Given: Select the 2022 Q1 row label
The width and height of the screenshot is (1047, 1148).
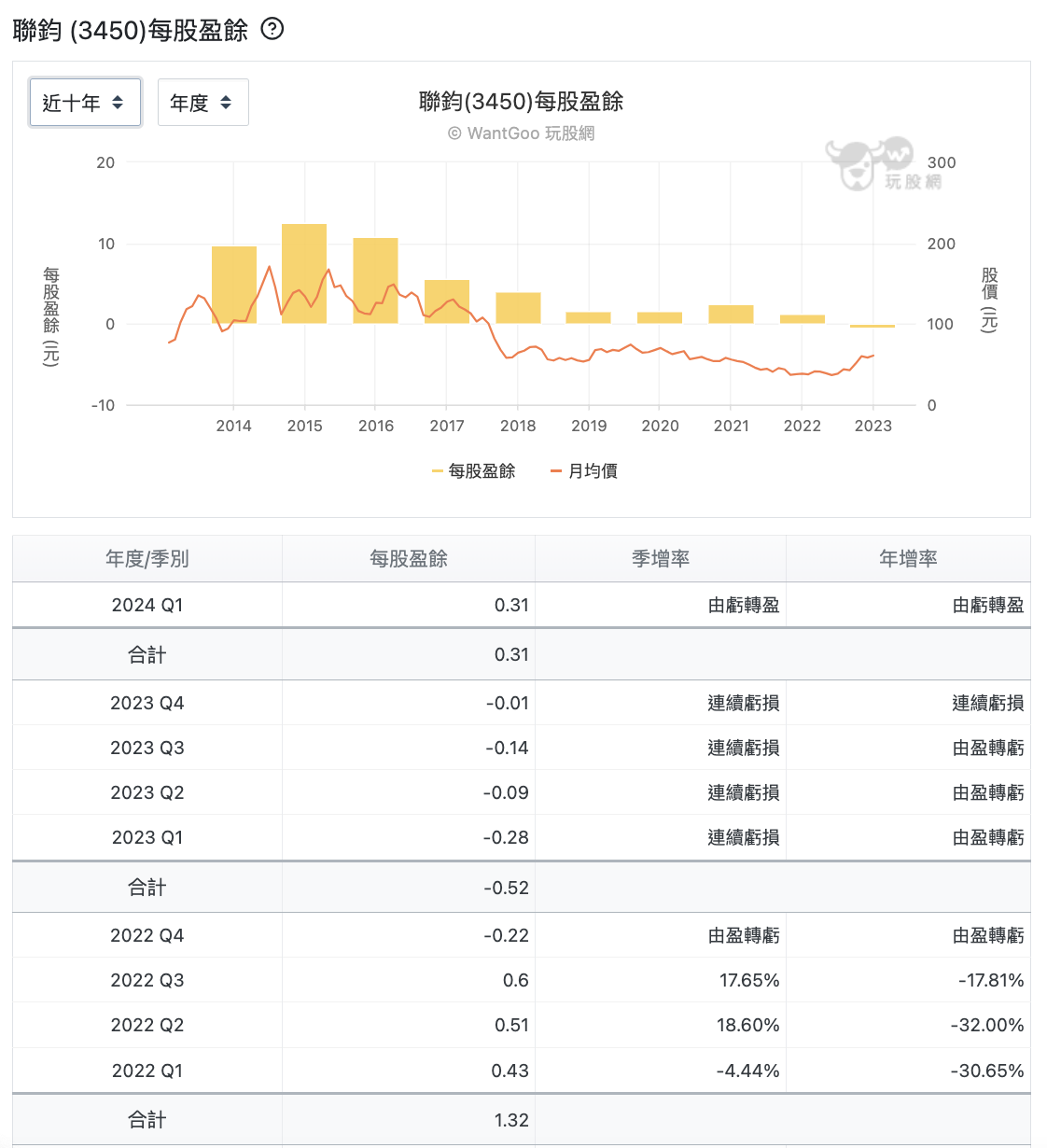Looking at the screenshot, I should pos(147,1071).
